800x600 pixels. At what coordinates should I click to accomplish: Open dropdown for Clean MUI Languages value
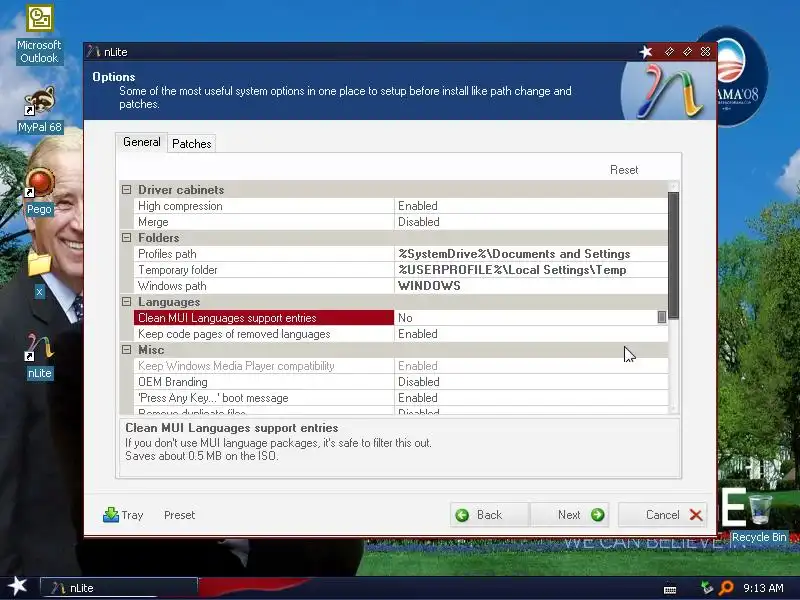pyautogui.click(x=662, y=317)
